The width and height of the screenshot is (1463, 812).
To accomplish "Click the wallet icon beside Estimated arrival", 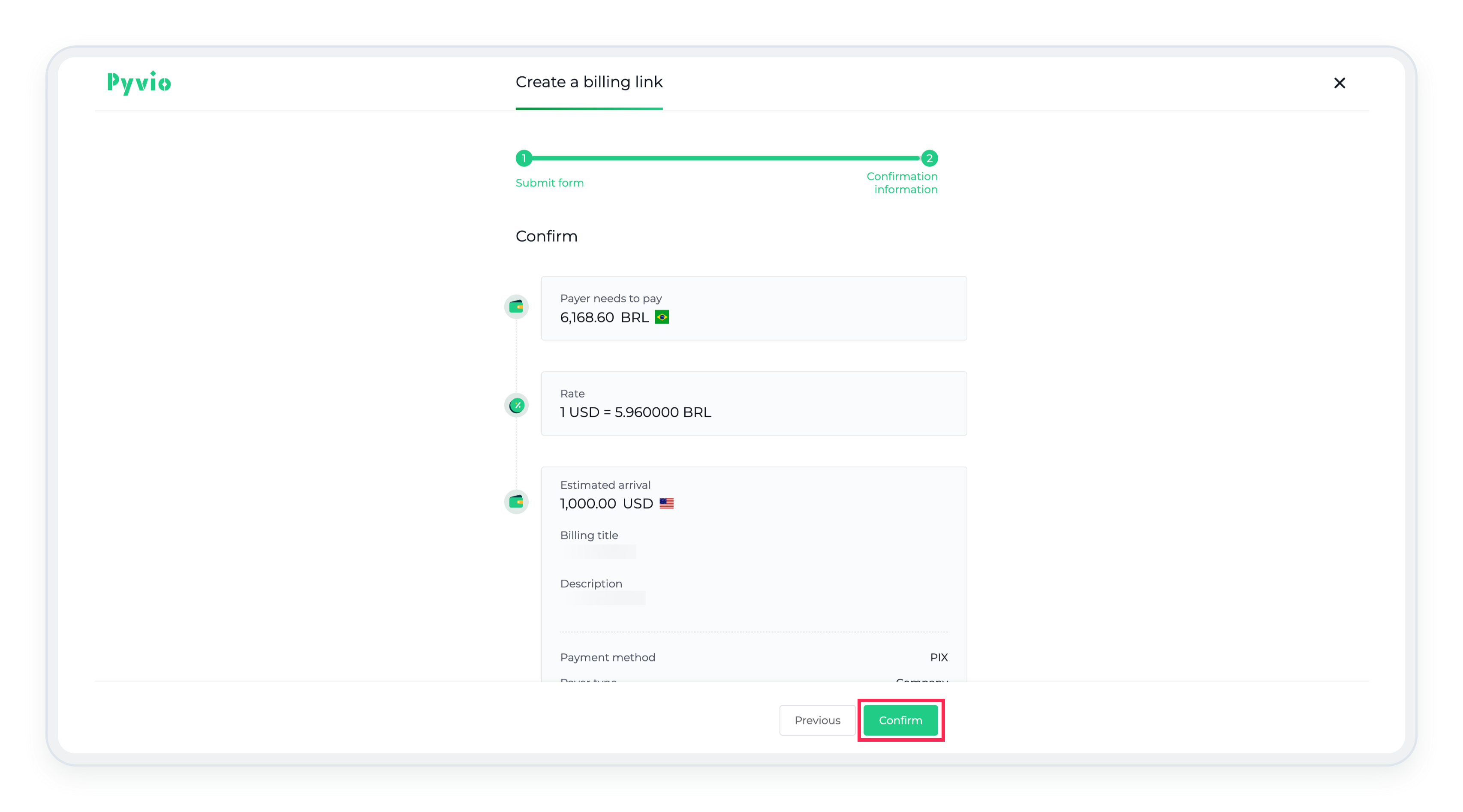I will [x=516, y=502].
